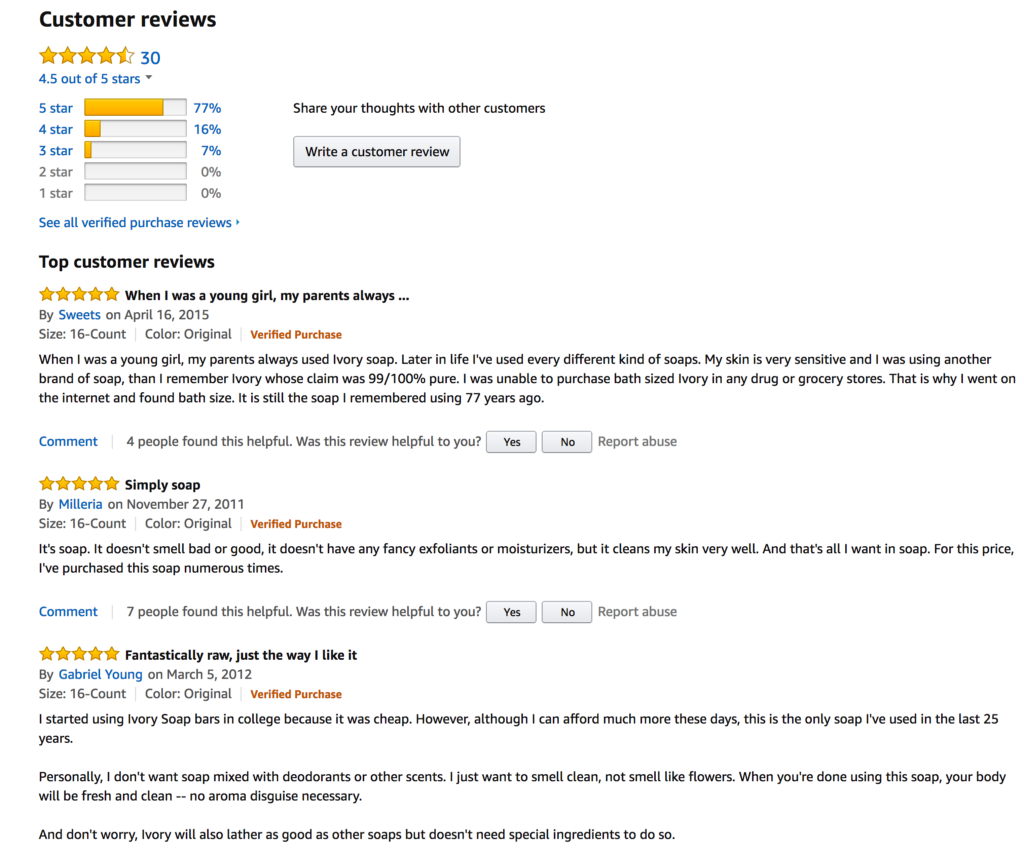Click the Write a customer review button
The height and width of the screenshot is (857, 1024).
[x=376, y=152]
